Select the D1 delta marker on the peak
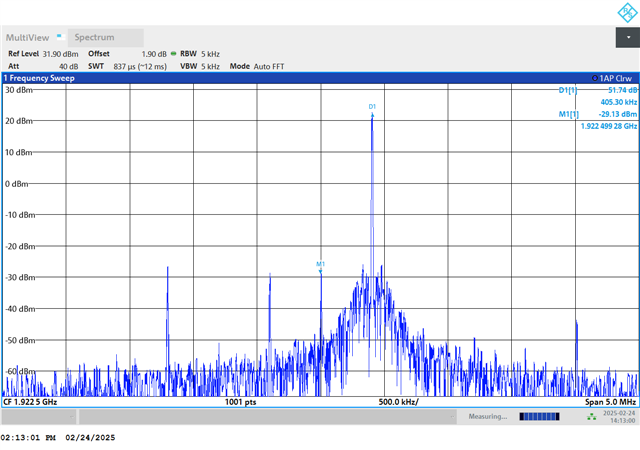640x450 pixels. click(x=372, y=109)
